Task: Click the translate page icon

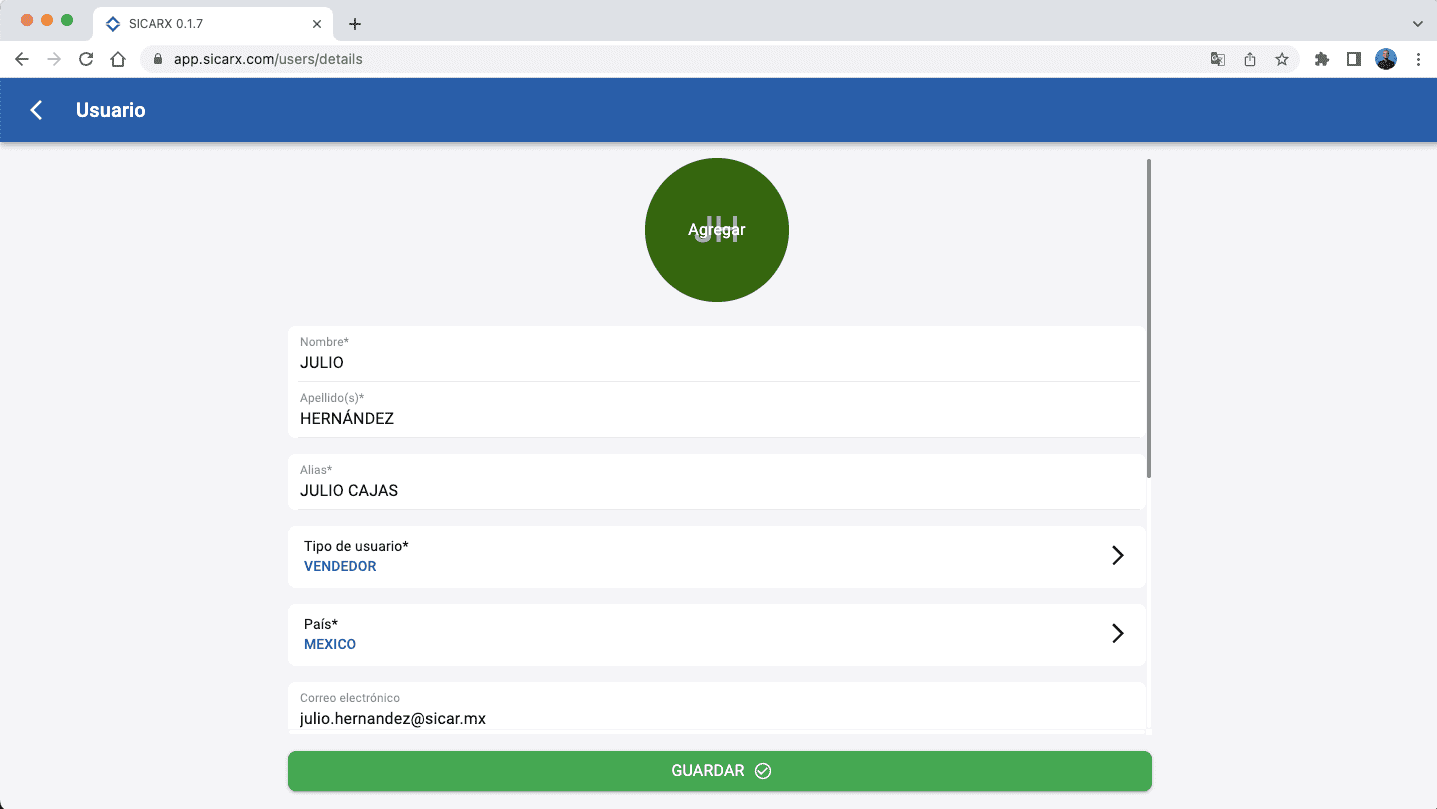Action: tap(1217, 59)
